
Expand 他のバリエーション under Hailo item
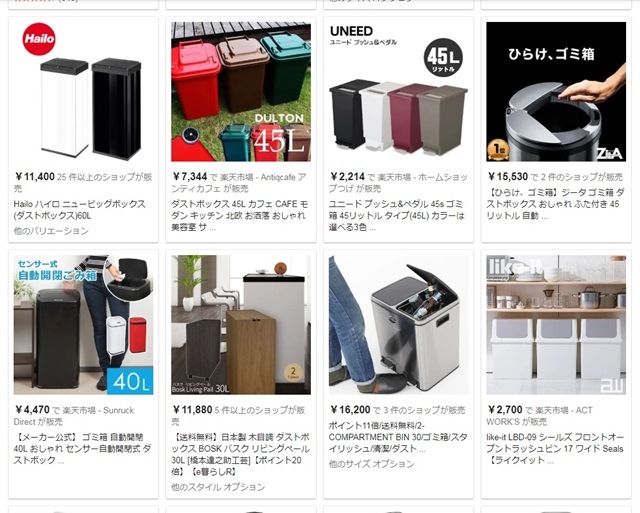point(51,231)
